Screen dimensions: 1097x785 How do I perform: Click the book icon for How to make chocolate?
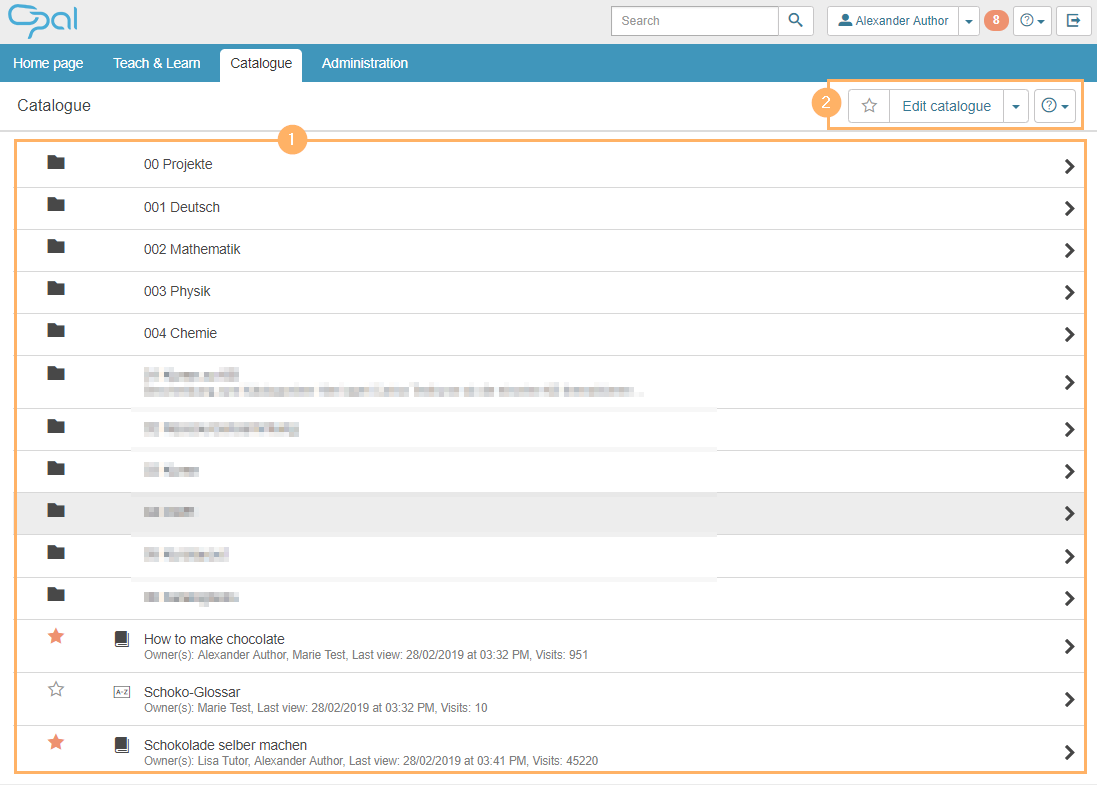[x=122, y=639]
